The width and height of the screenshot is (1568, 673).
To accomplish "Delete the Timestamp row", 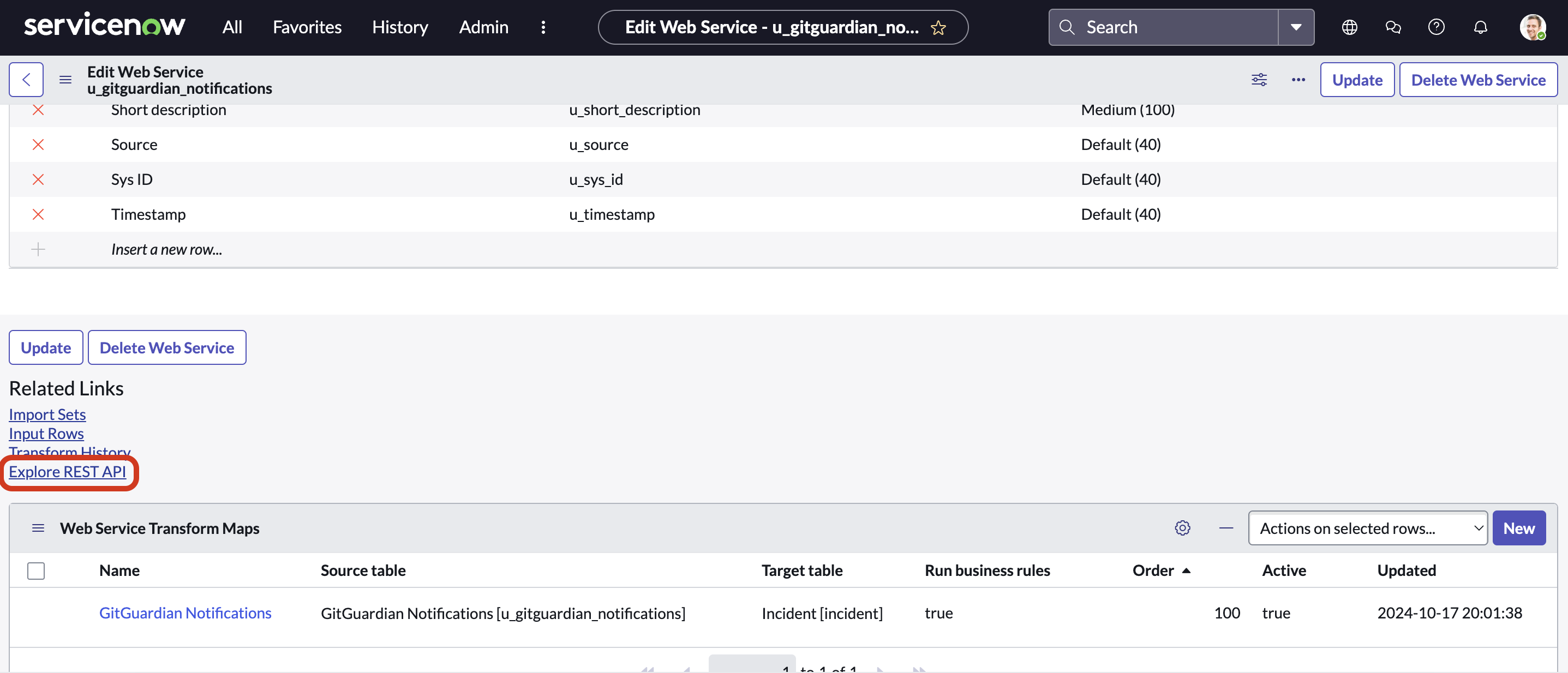I will coord(38,214).
